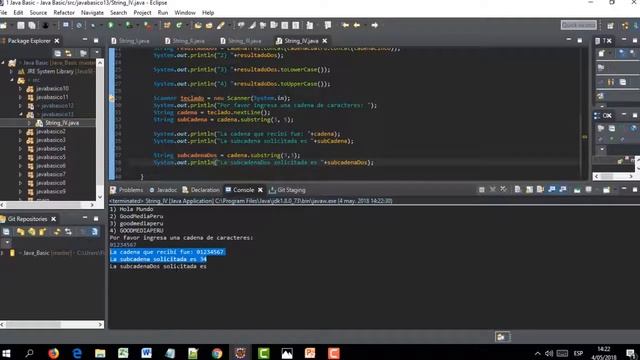
Task: Click the Open Type icon in the toolbar
Action: coord(198,25)
